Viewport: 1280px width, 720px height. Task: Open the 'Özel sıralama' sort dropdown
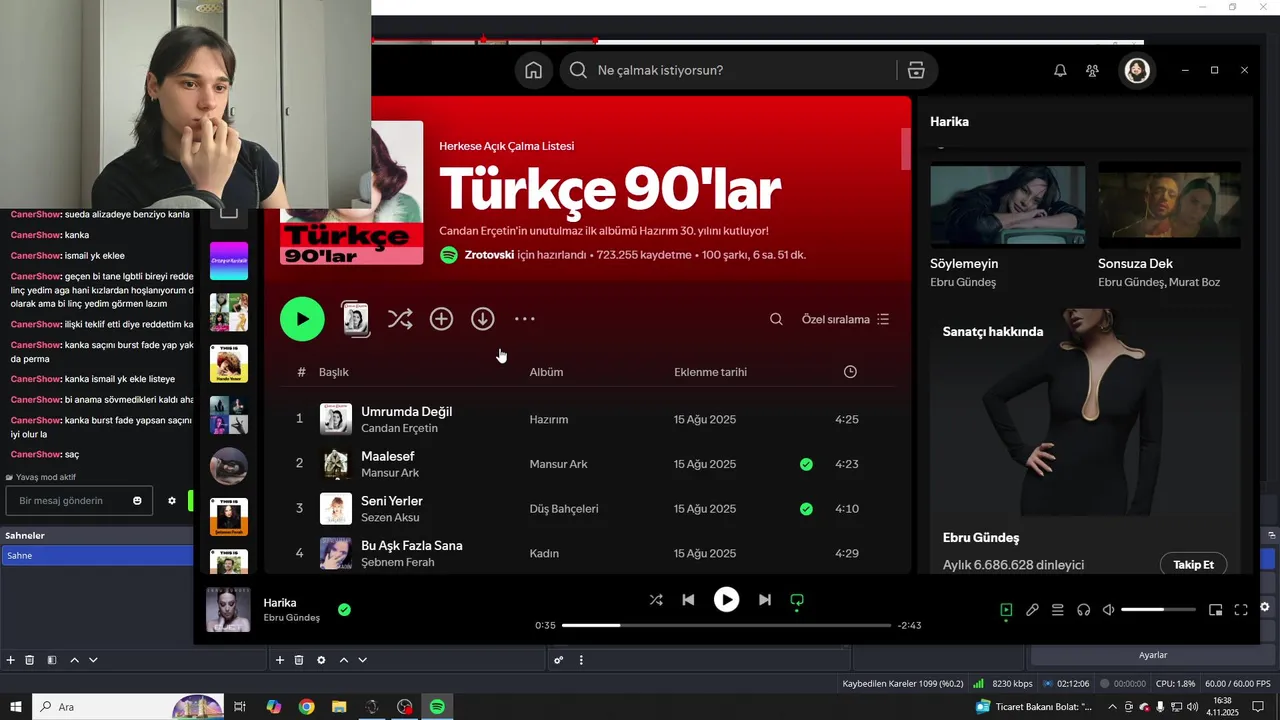(x=845, y=319)
